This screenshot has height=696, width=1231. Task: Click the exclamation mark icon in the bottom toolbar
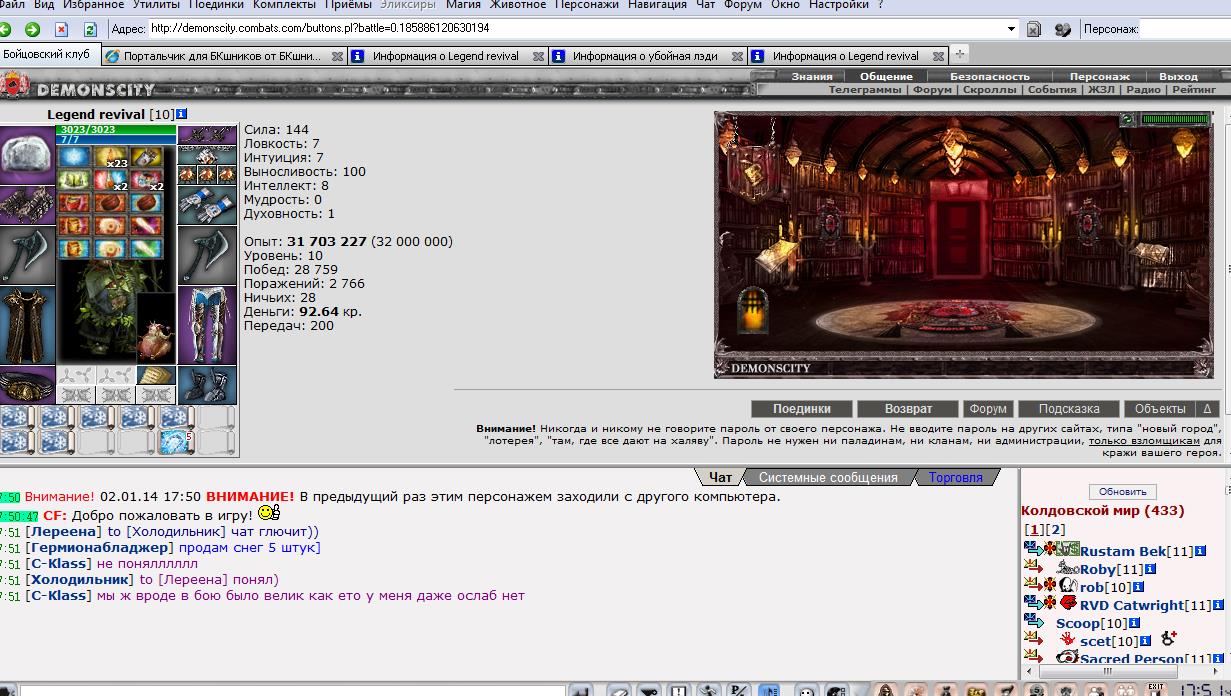click(x=679, y=690)
